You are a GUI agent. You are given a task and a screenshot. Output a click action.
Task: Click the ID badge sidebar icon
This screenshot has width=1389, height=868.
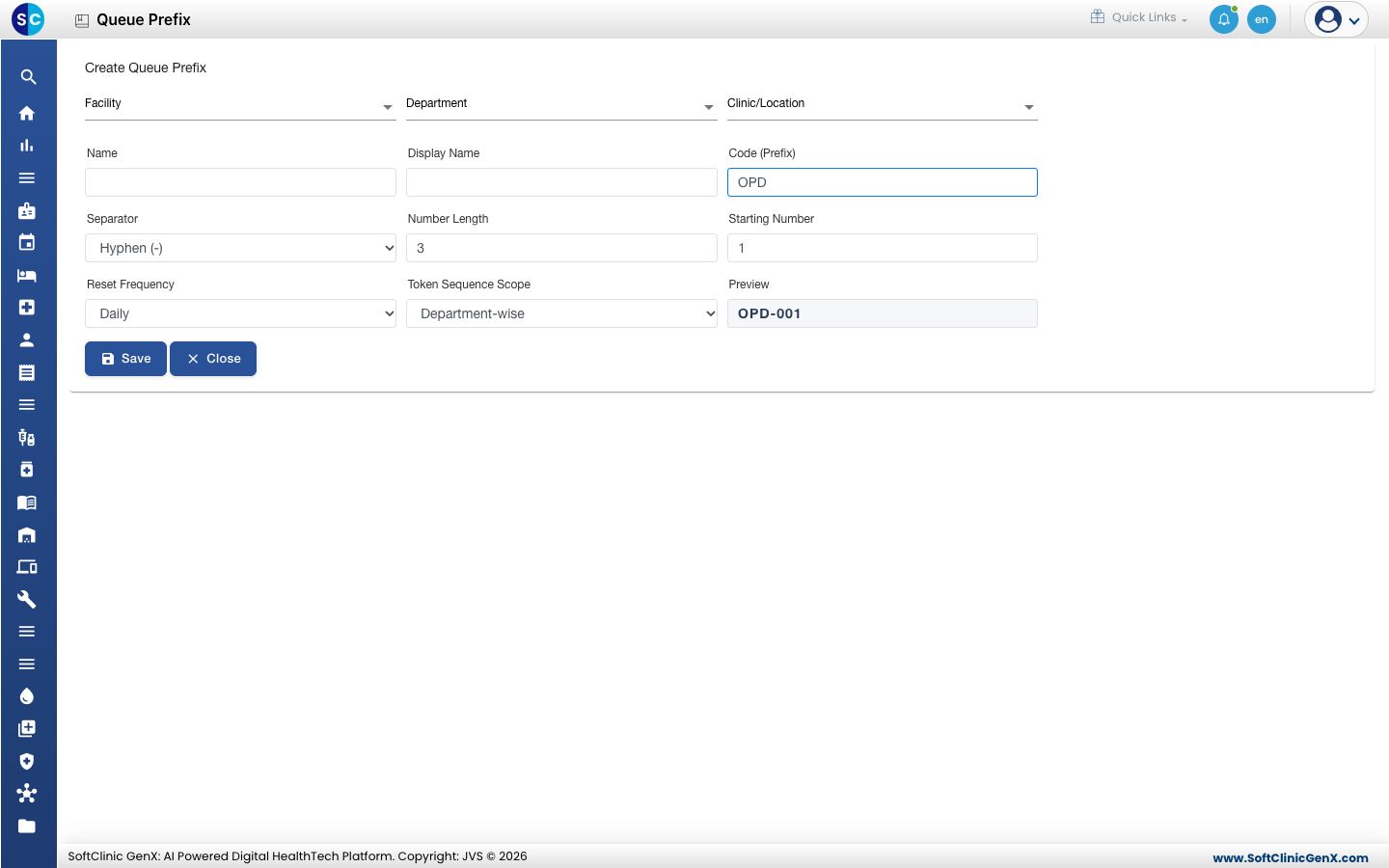(27, 210)
